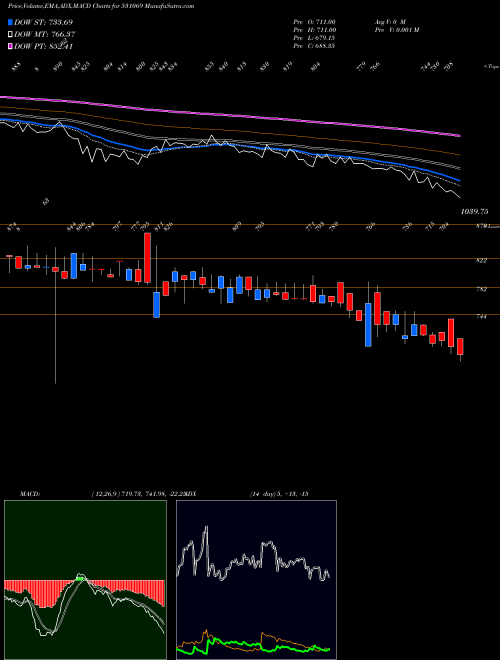This screenshot has height=660, width=500.
Task: Click the magenta DOW PT legend swatch
Action: [x=11, y=46]
